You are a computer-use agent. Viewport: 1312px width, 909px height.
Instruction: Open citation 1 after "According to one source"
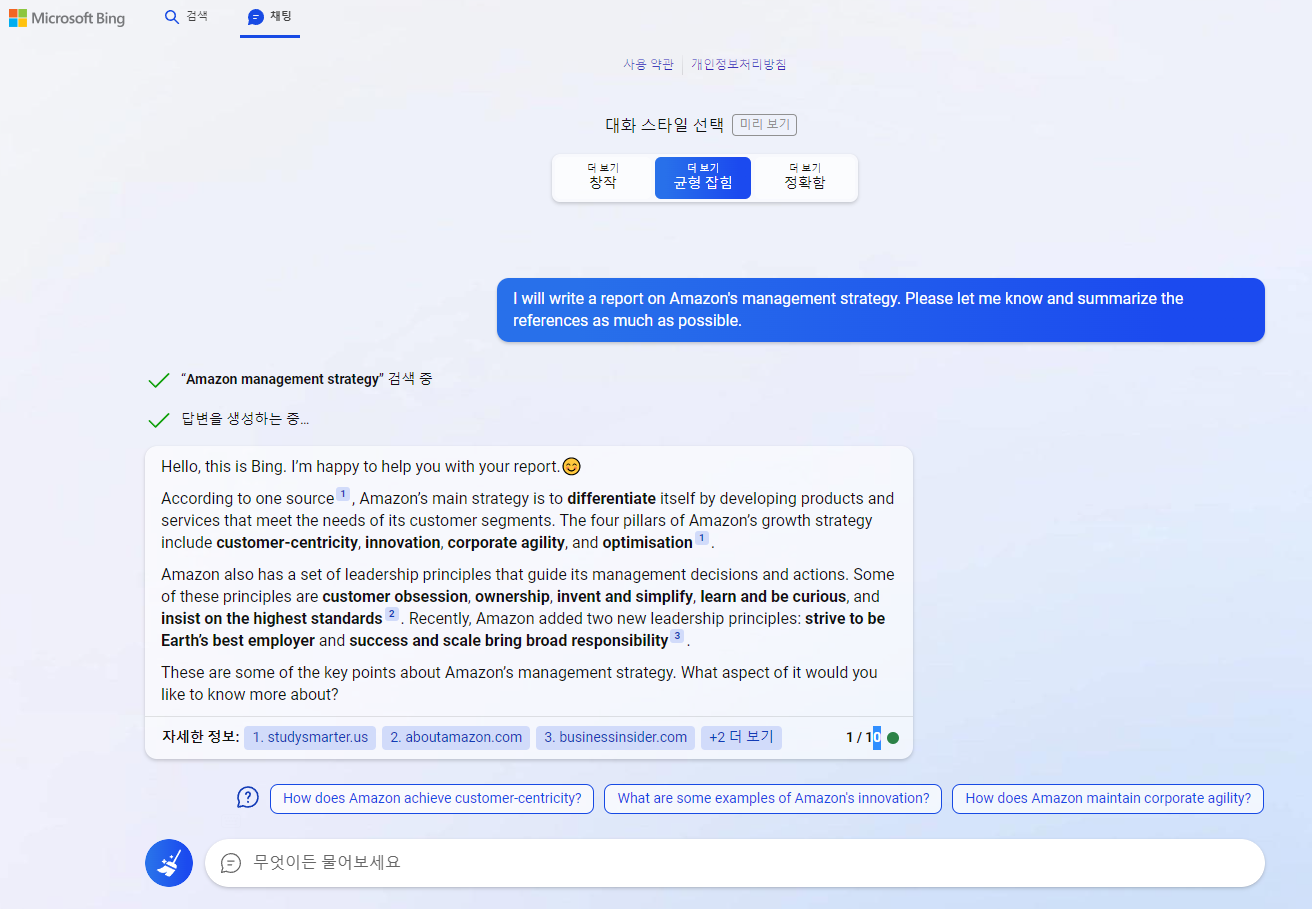click(x=343, y=494)
